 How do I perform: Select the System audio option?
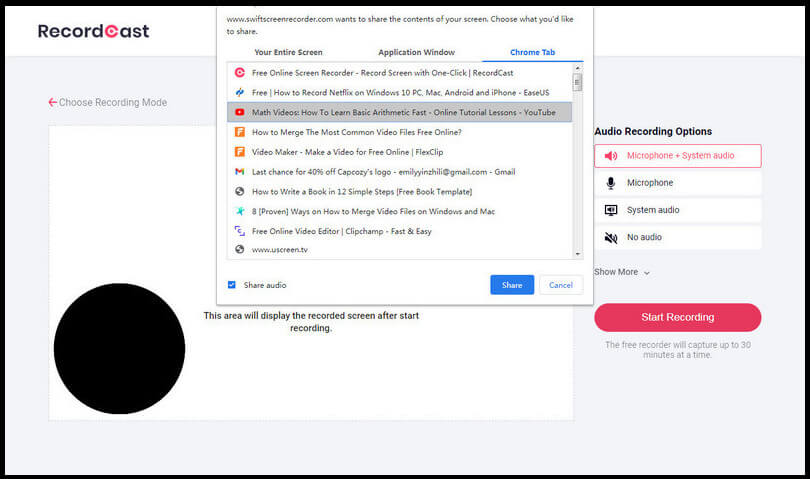click(677, 210)
